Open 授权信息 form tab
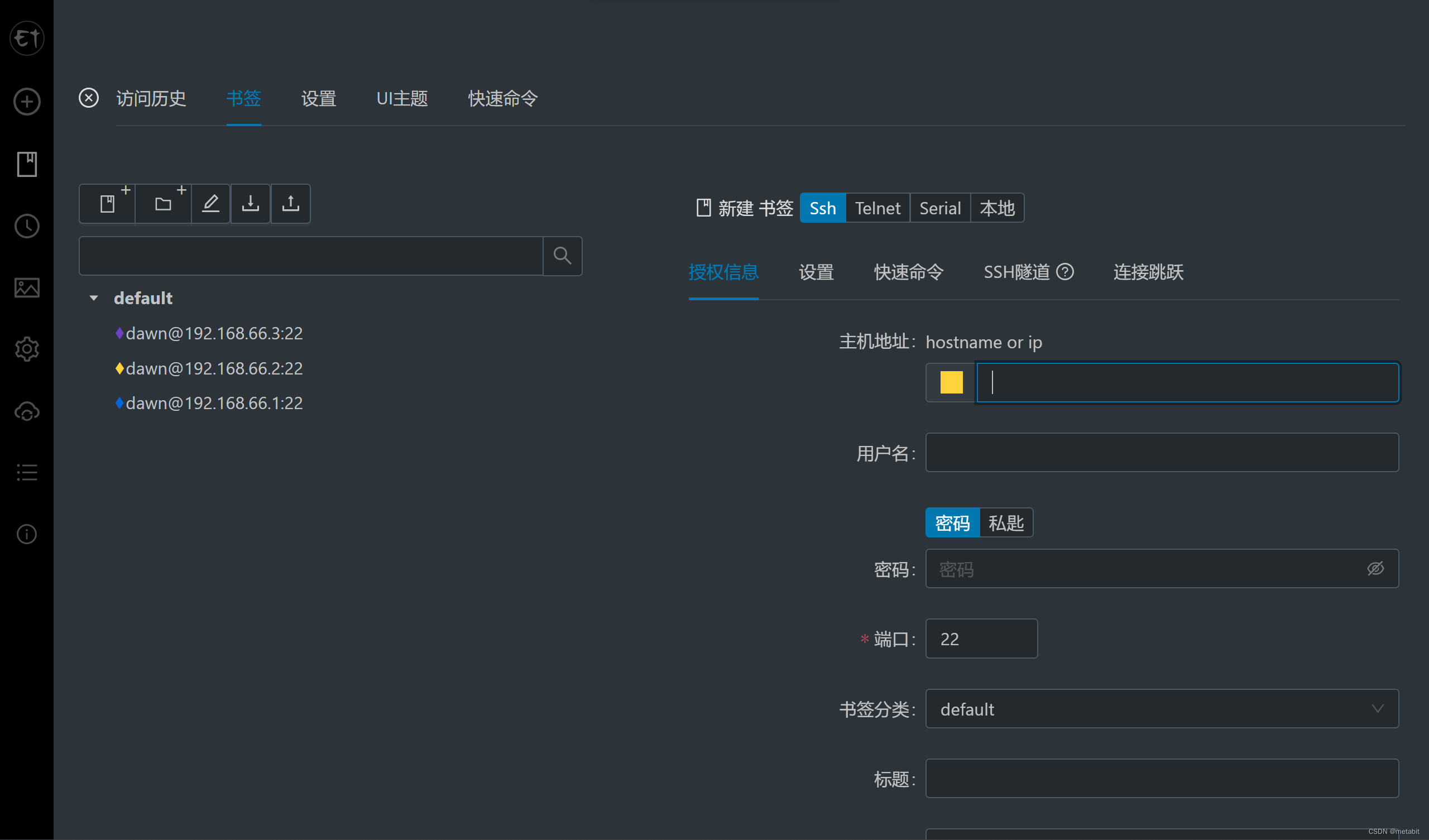Image resolution: width=1429 pixels, height=840 pixels. point(723,272)
